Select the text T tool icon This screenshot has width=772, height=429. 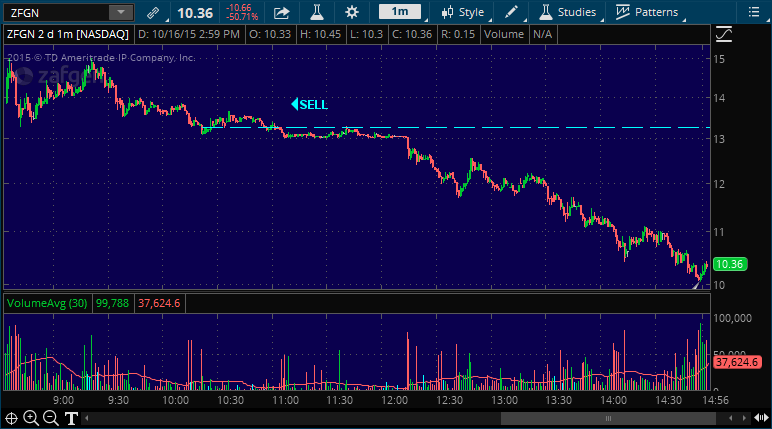tap(71, 418)
